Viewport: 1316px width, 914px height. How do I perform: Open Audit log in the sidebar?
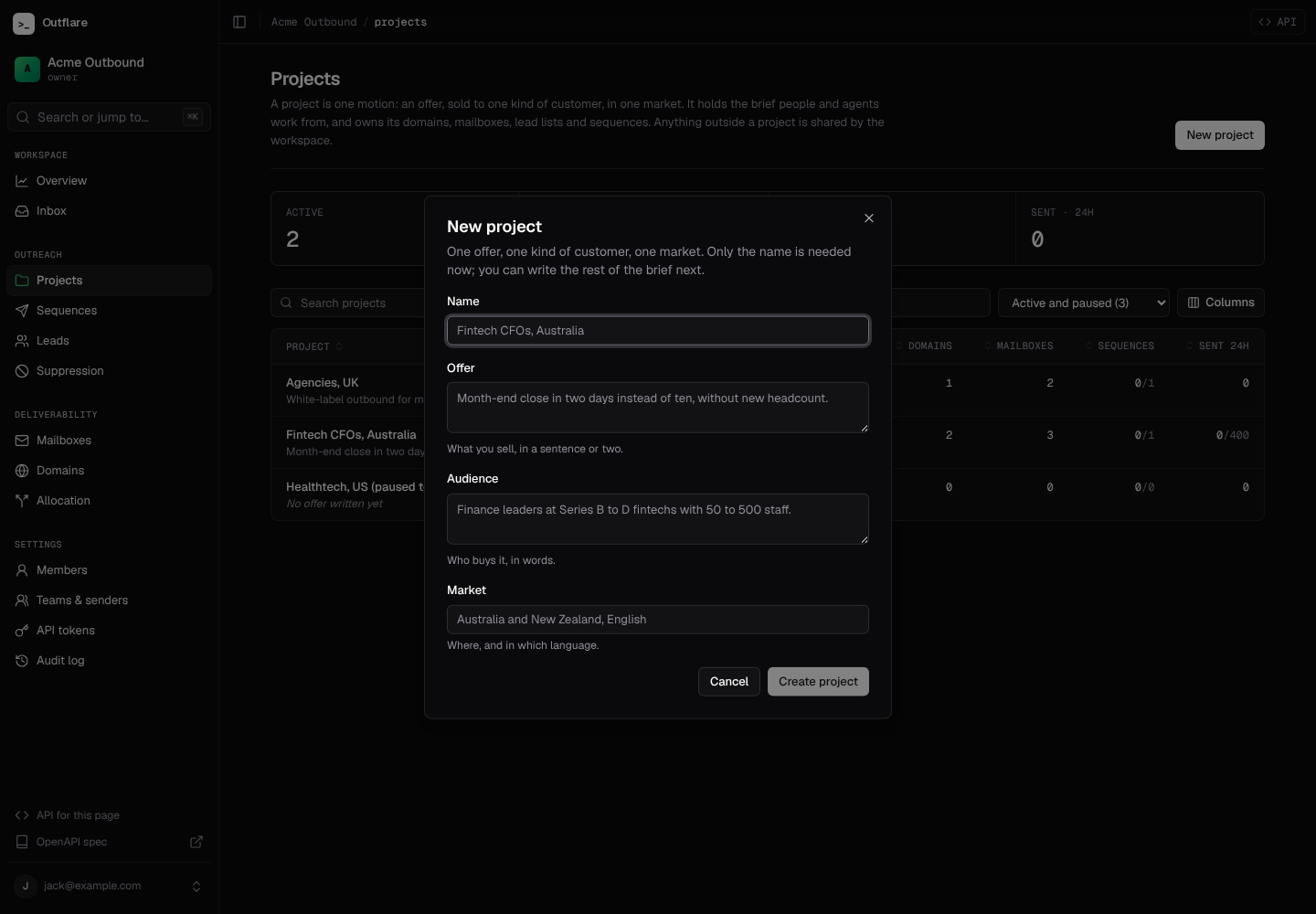110,661
